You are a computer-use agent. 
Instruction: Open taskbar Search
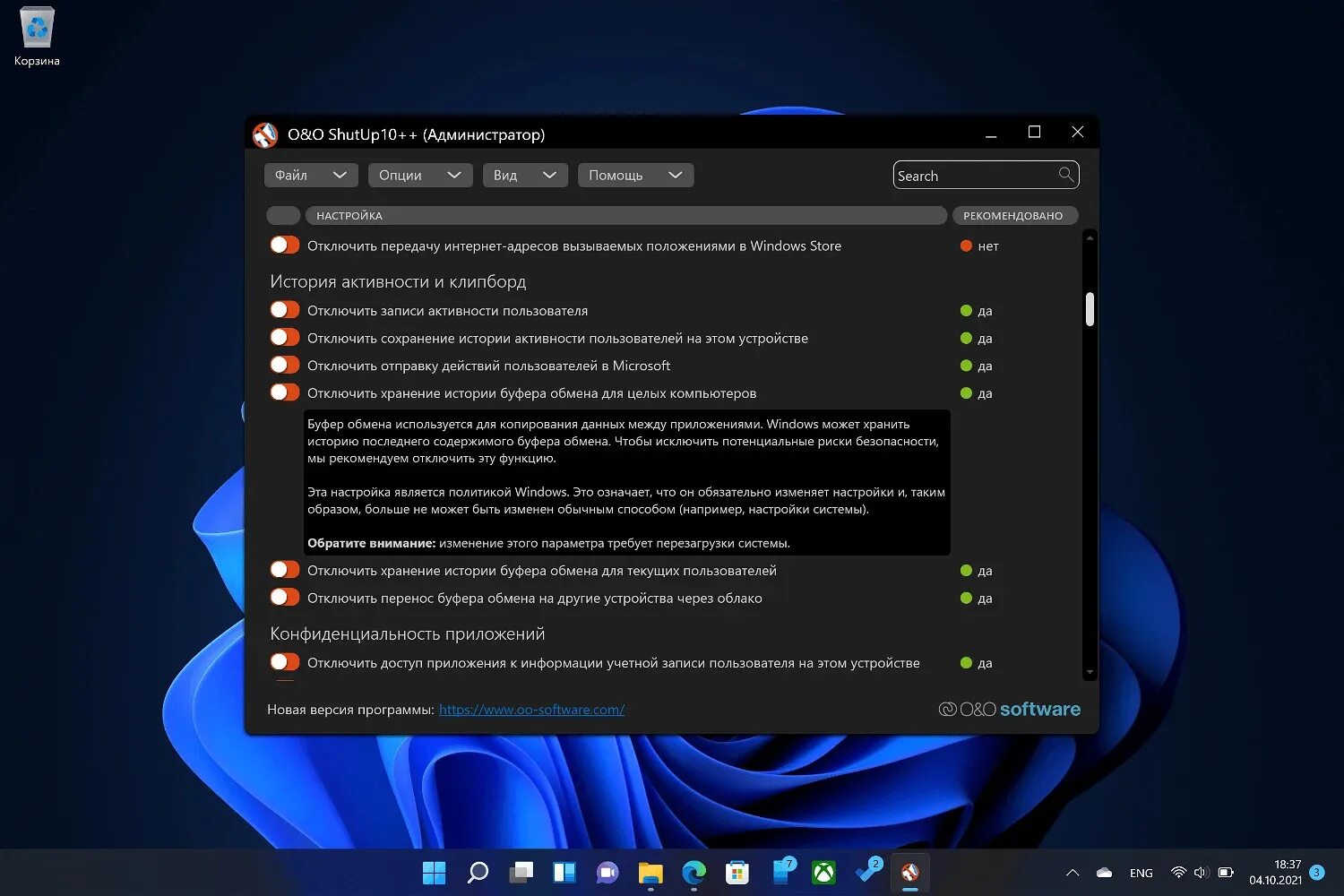point(478,872)
